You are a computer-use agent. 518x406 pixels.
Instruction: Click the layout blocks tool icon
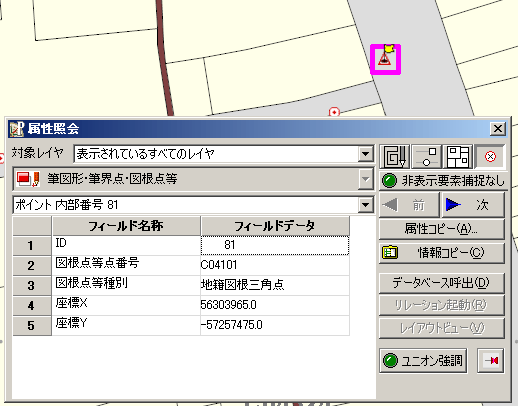(x=458, y=156)
